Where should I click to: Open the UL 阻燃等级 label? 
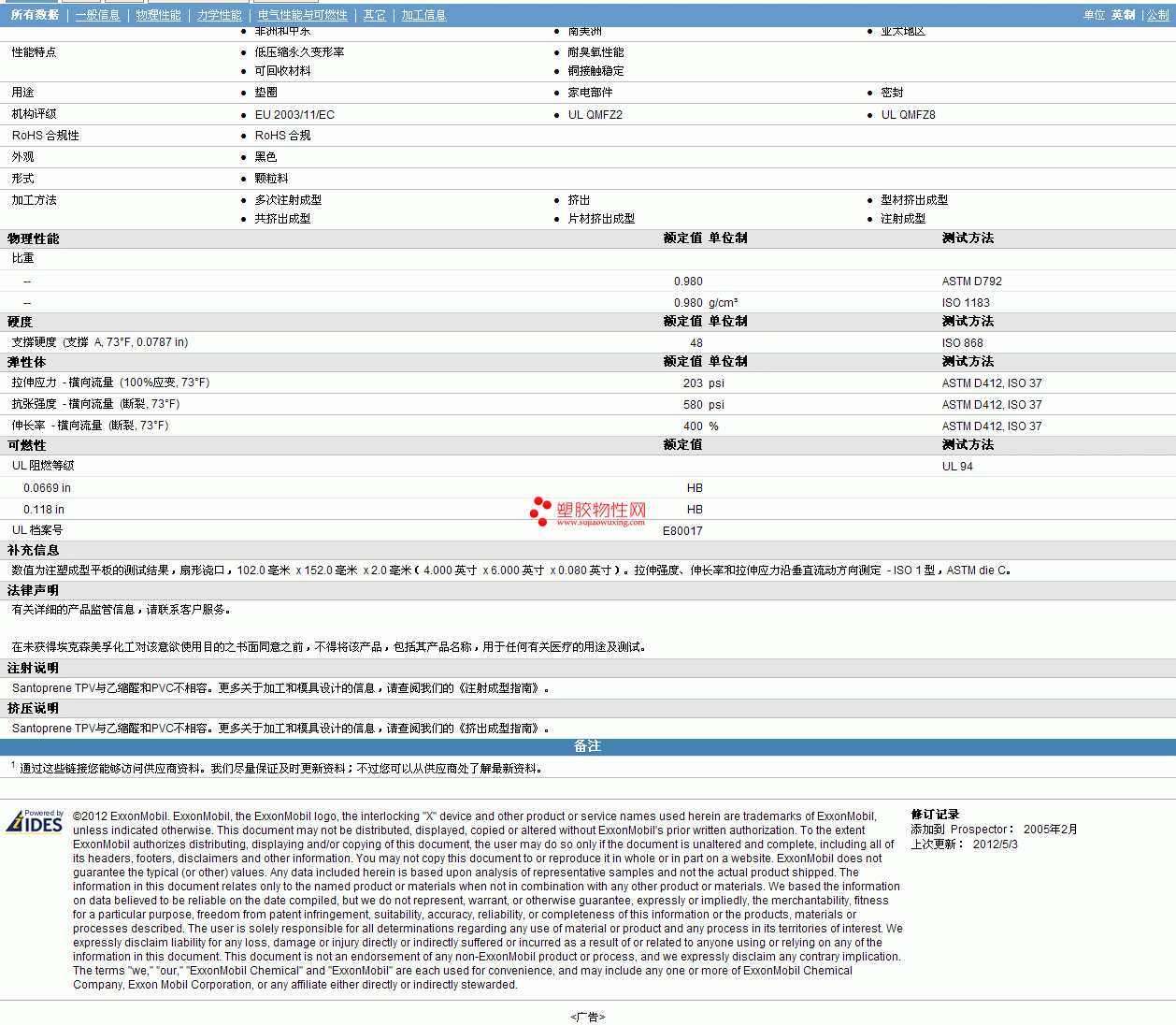tap(43, 466)
